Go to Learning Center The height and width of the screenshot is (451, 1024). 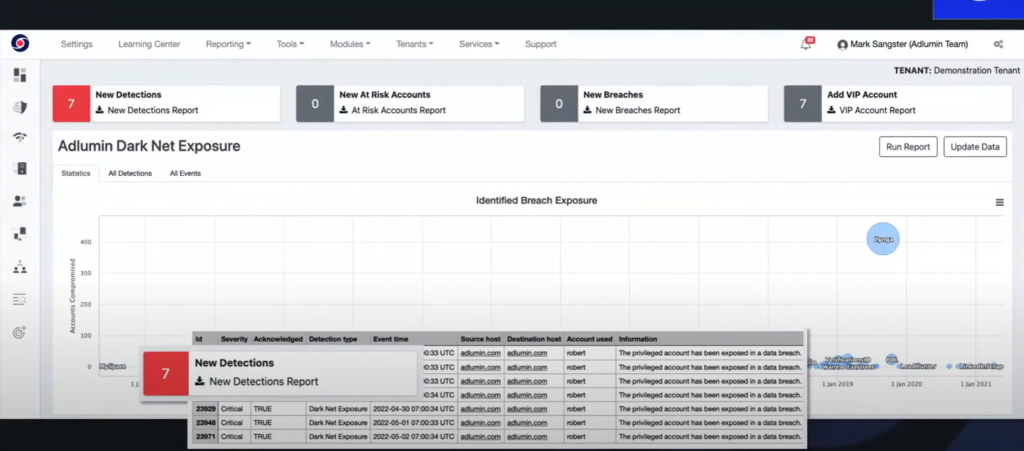coord(150,44)
